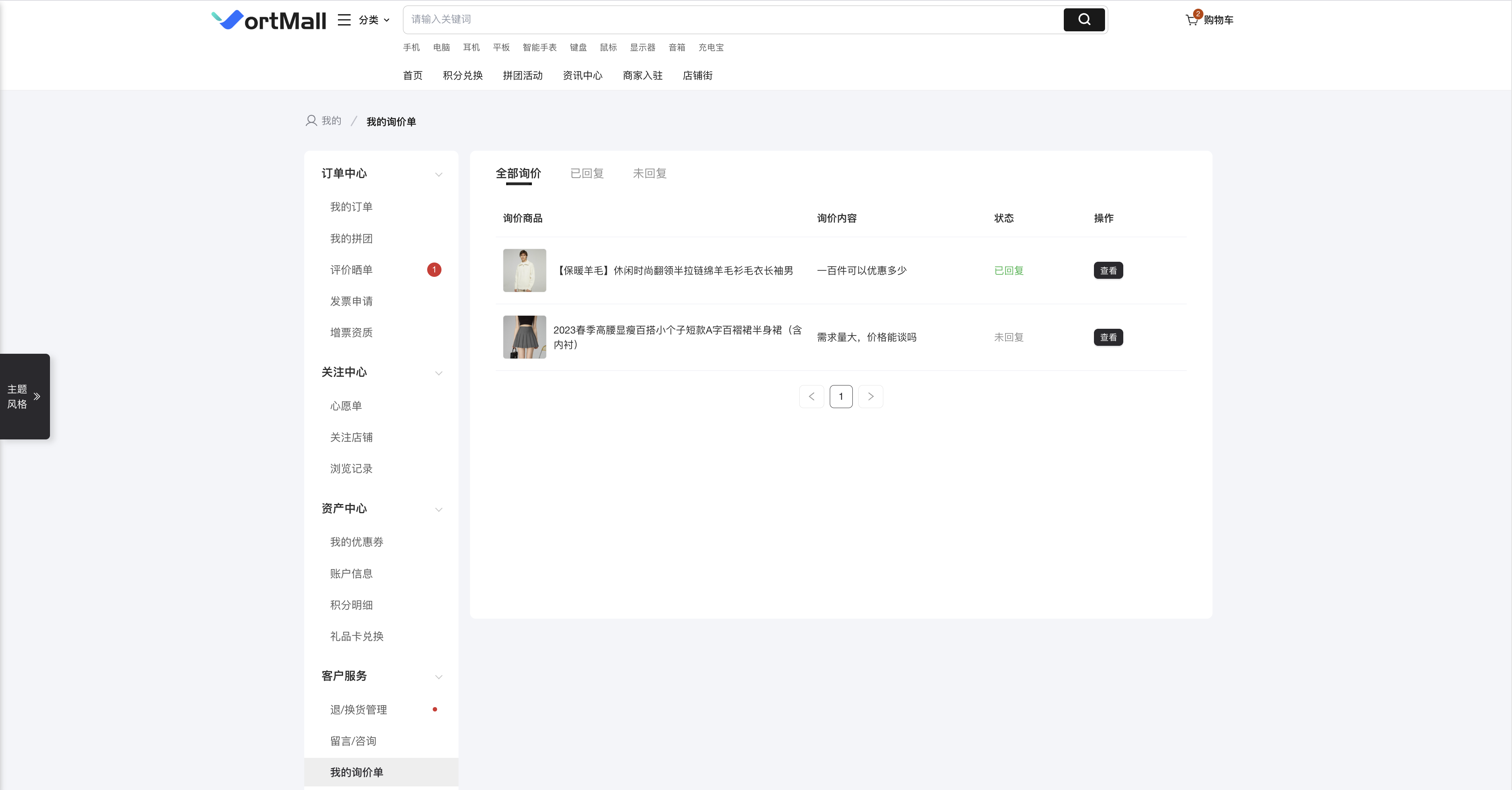Expand the 分类 dropdown arrow
Screen dimensions: 1512x790
click(x=386, y=20)
